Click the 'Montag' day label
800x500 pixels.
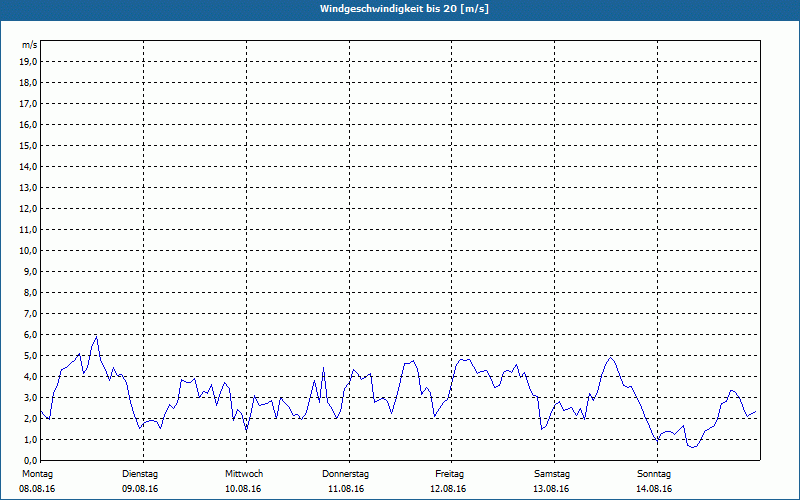point(37,474)
